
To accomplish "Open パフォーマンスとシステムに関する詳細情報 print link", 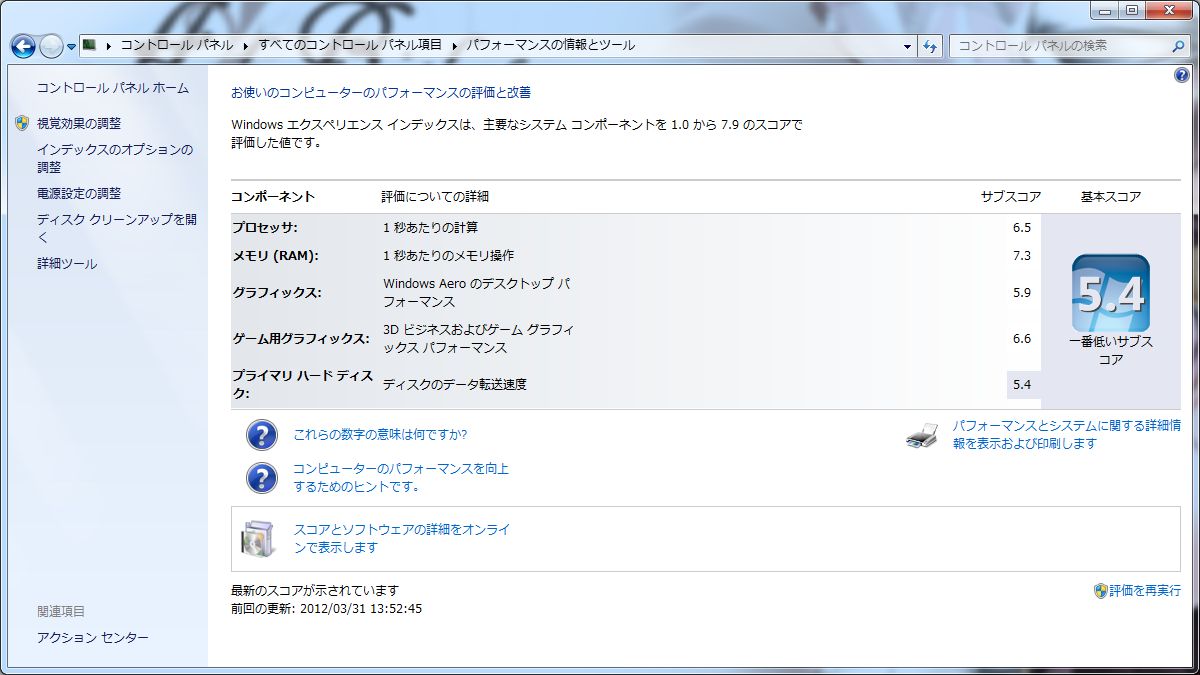I will point(1066,435).
